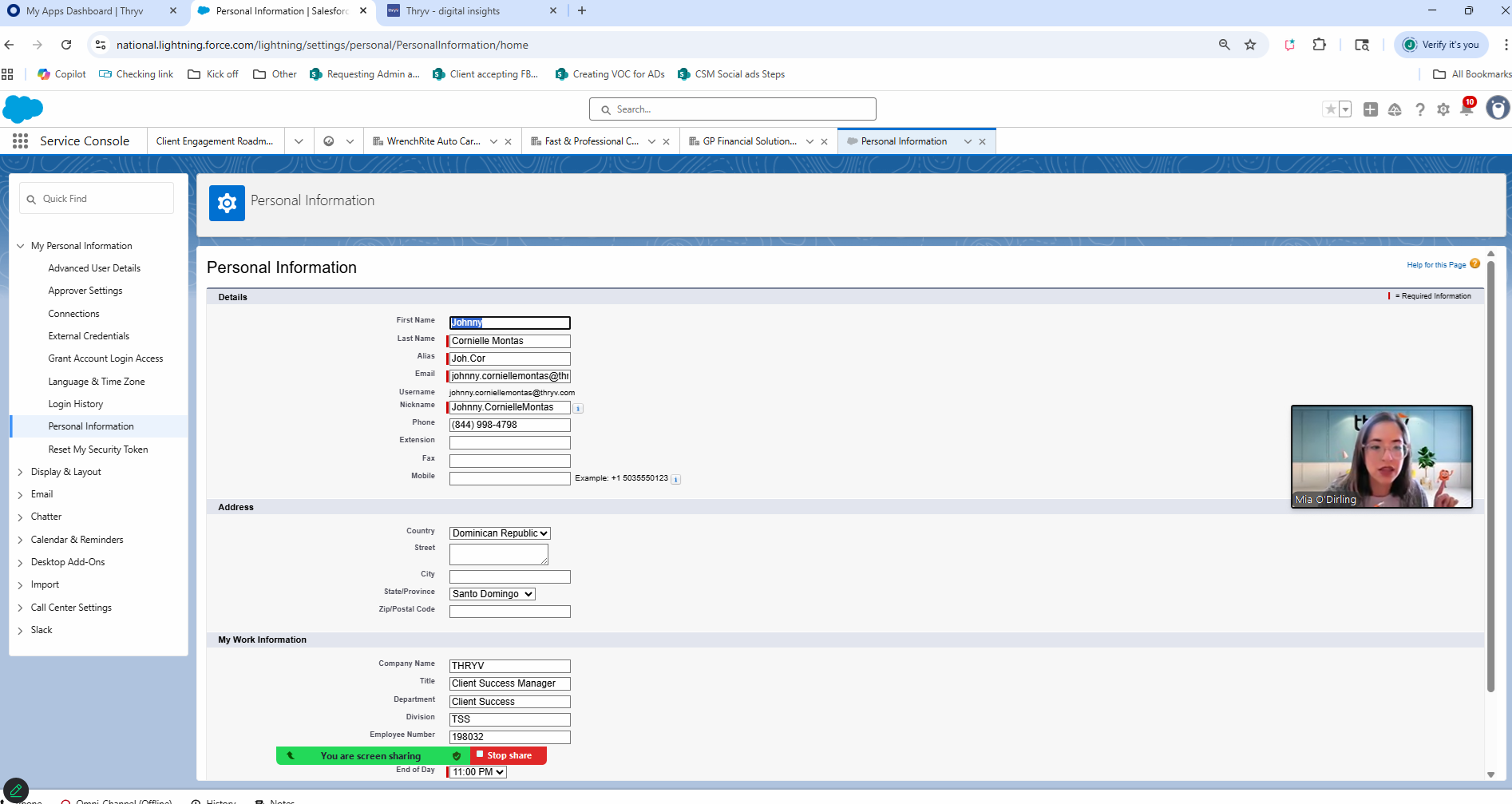Switch to GP Financial Solution tab

[750, 141]
